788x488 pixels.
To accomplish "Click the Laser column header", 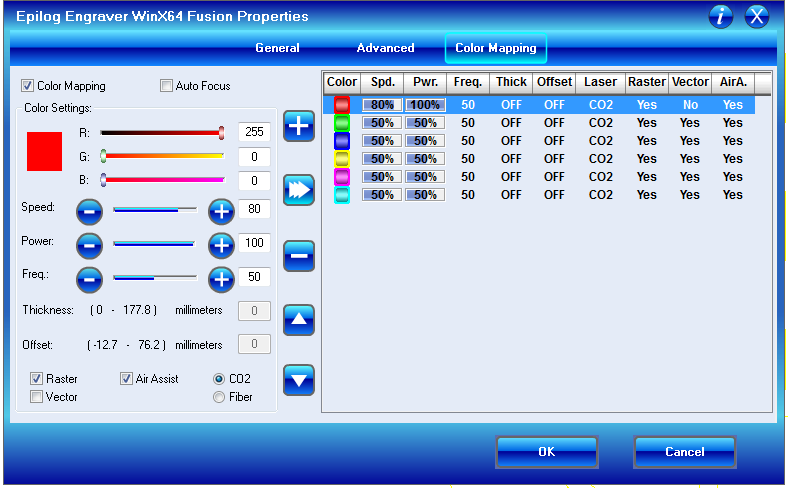I will (601, 82).
